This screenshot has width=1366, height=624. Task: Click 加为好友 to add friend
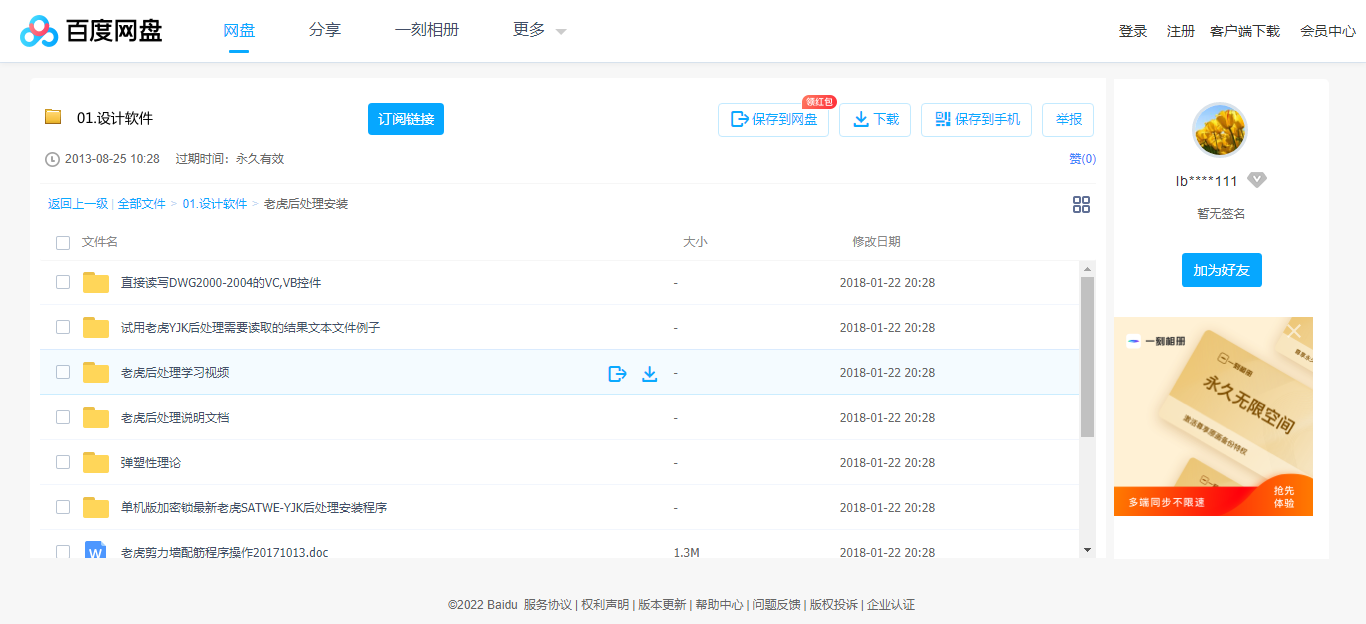(1221, 269)
